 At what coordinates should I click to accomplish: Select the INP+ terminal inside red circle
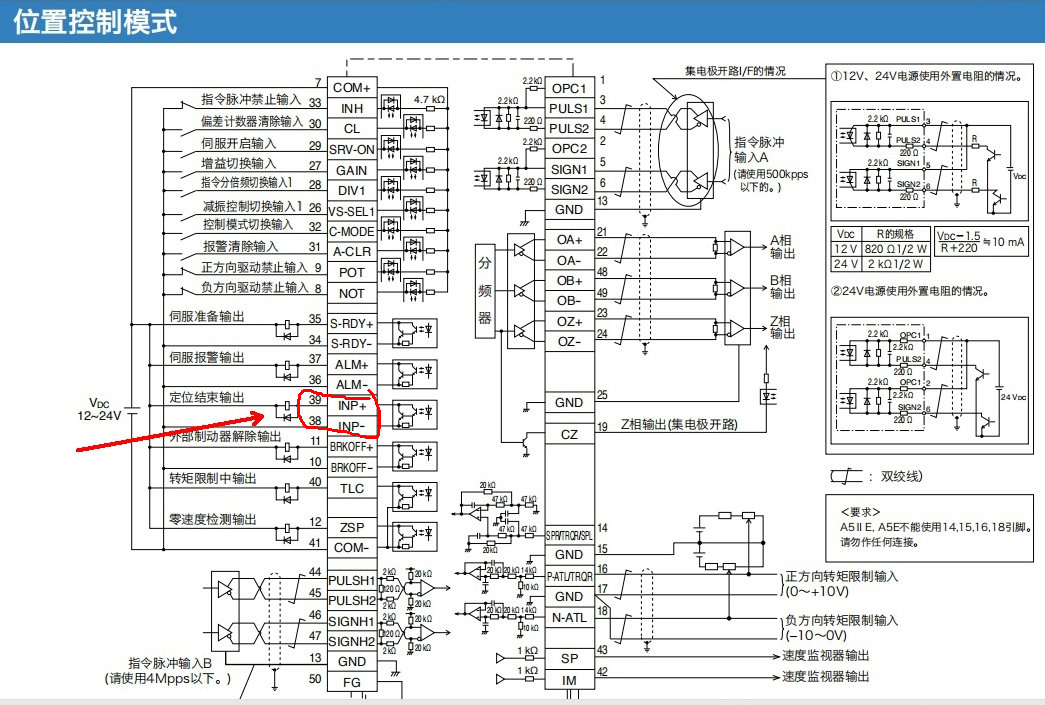[x=351, y=406]
